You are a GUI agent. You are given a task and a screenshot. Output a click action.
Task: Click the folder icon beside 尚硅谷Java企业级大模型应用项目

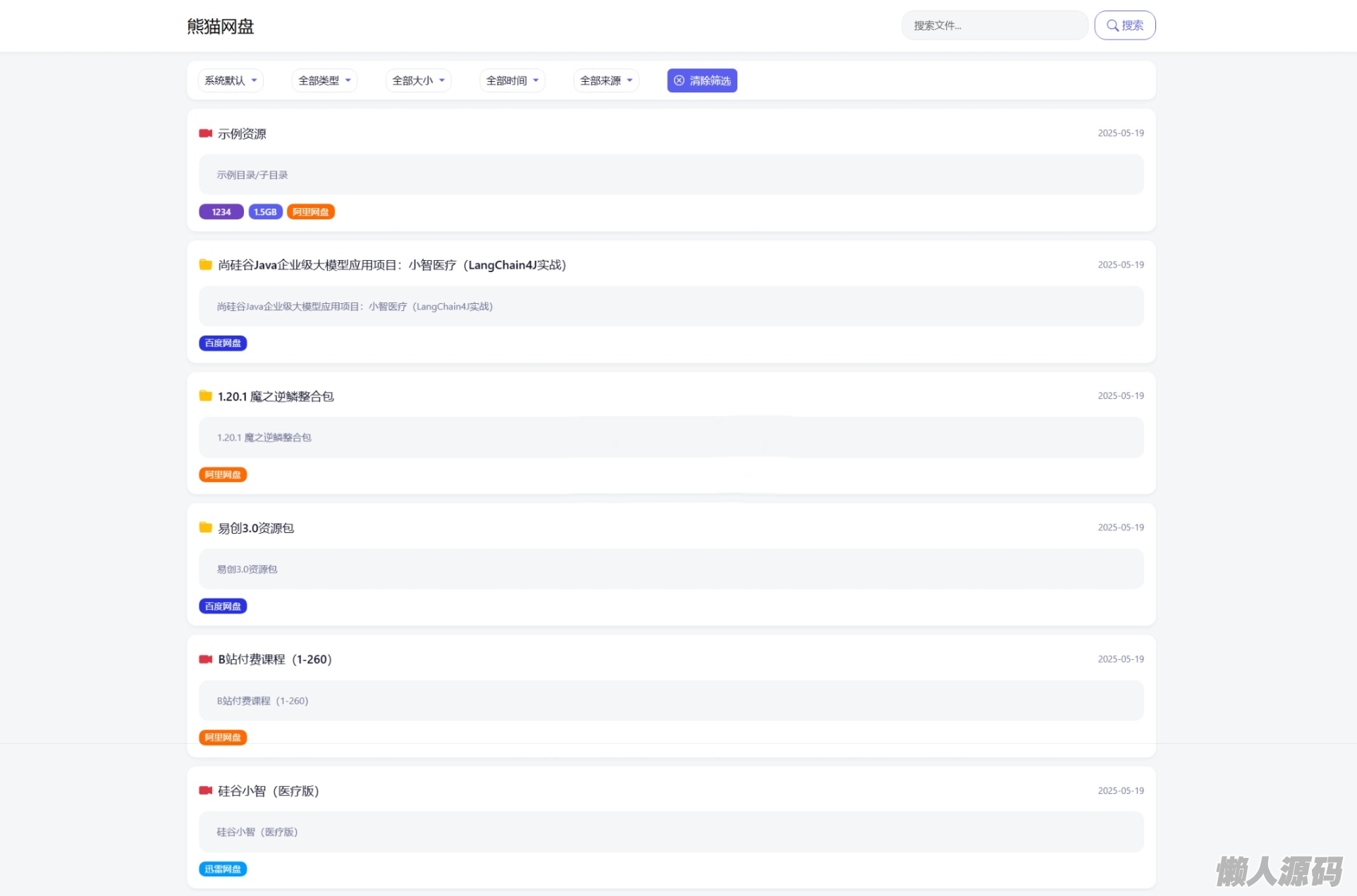point(205,264)
